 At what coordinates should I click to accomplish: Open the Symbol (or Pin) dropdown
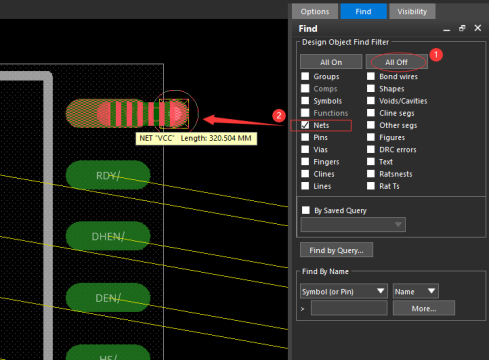pyautogui.click(x=344, y=291)
